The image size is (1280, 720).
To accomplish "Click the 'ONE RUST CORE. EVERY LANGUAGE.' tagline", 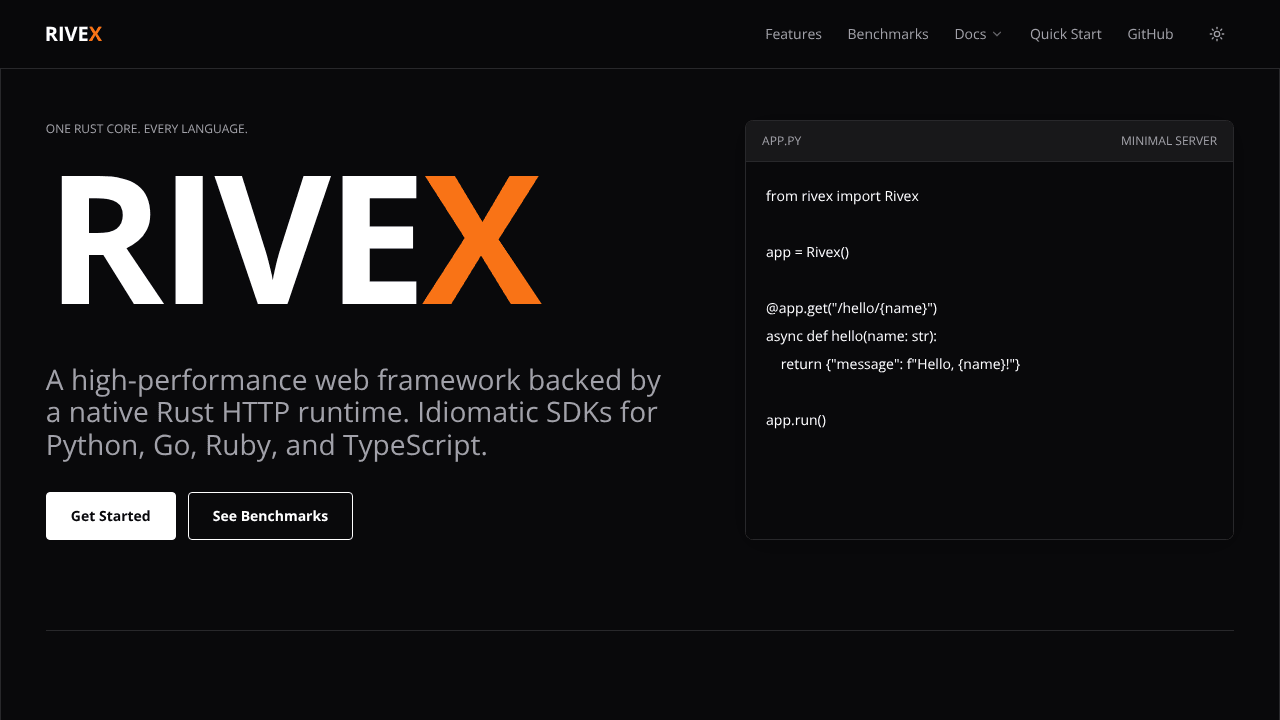I will tap(147, 129).
